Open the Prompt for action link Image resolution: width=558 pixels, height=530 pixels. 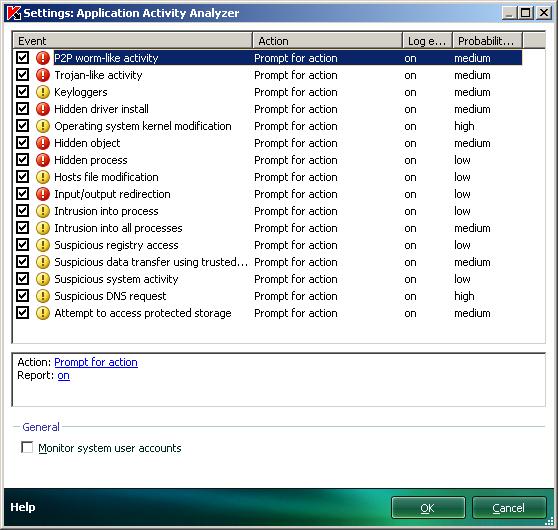[x=96, y=362]
